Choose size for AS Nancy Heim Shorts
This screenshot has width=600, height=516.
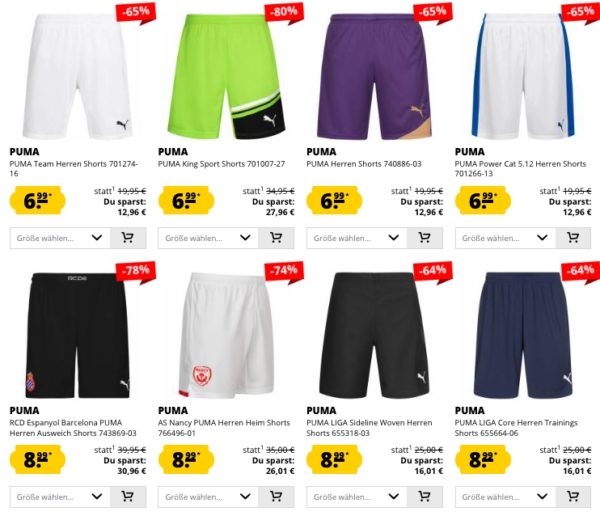(x=209, y=497)
